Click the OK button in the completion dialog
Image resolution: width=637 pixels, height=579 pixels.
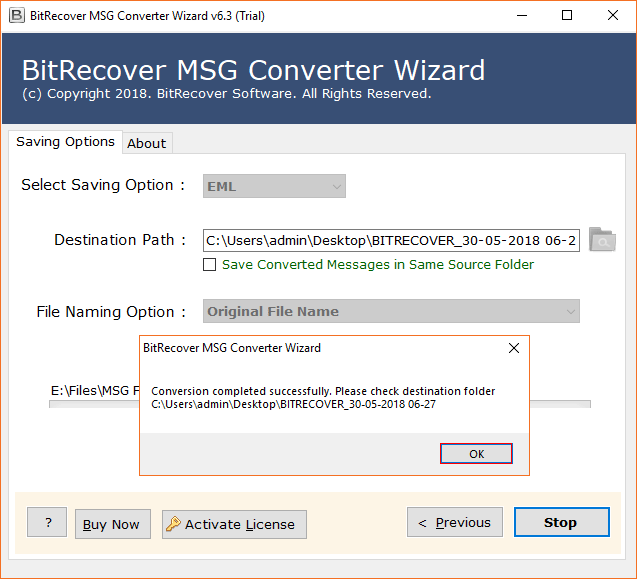[x=476, y=453]
